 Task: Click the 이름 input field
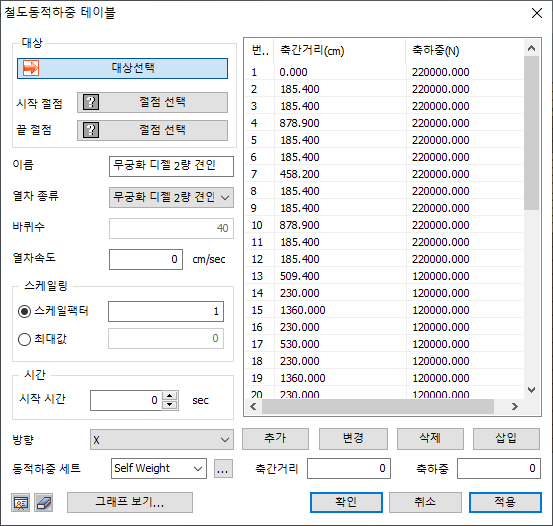click(x=171, y=166)
